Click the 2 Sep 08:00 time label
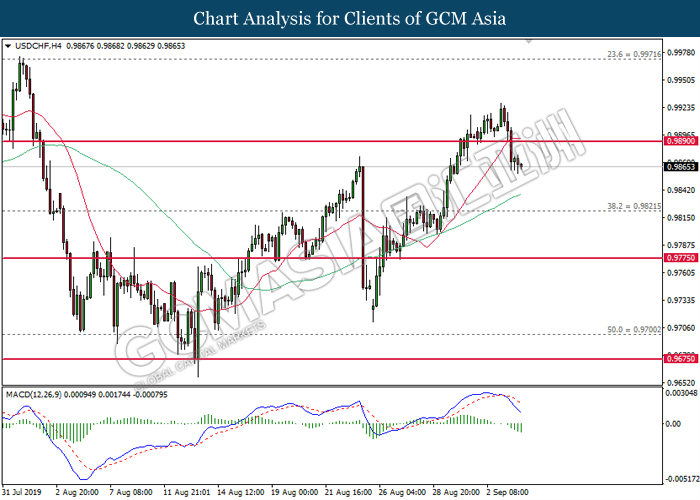Screen dimensions: 700x500 507,492
